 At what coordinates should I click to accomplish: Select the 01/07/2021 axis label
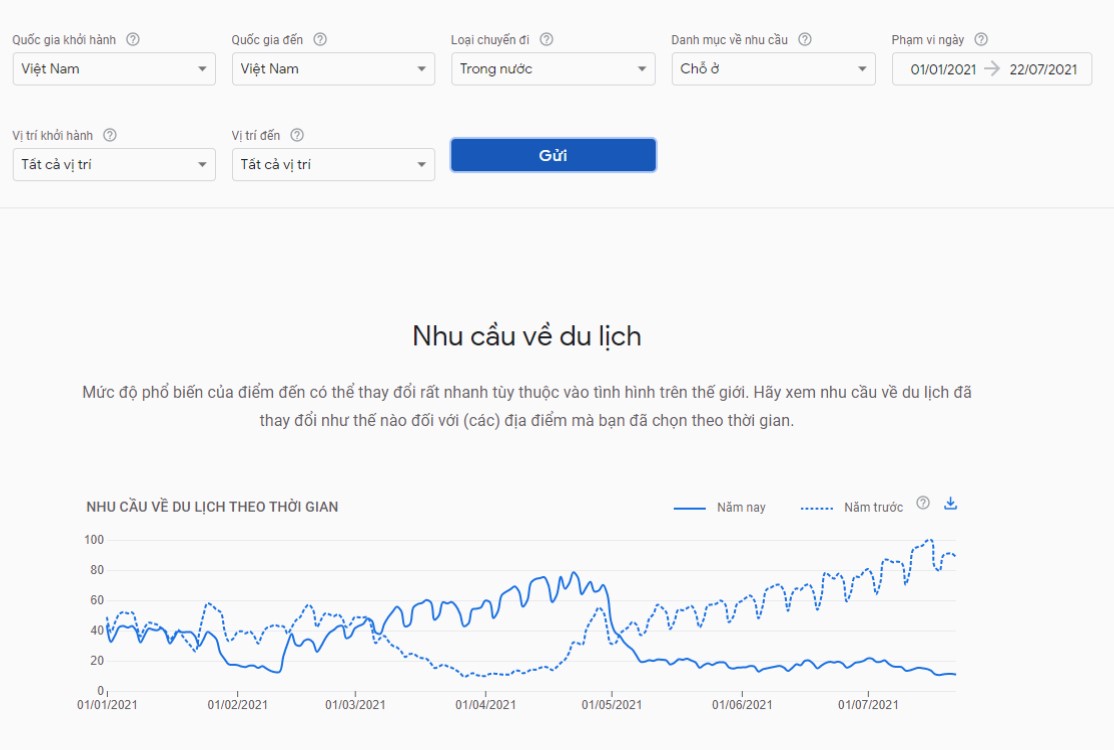(868, 705)
